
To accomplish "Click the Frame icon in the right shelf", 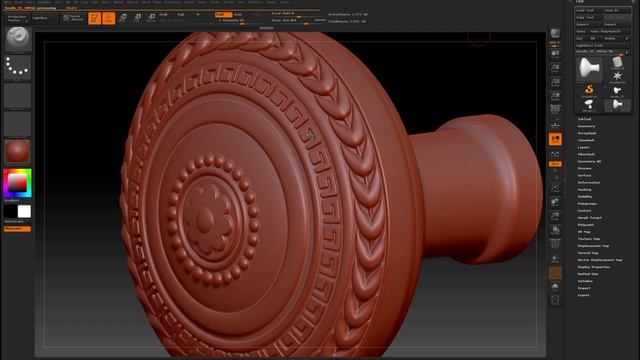I will [555, 188].
